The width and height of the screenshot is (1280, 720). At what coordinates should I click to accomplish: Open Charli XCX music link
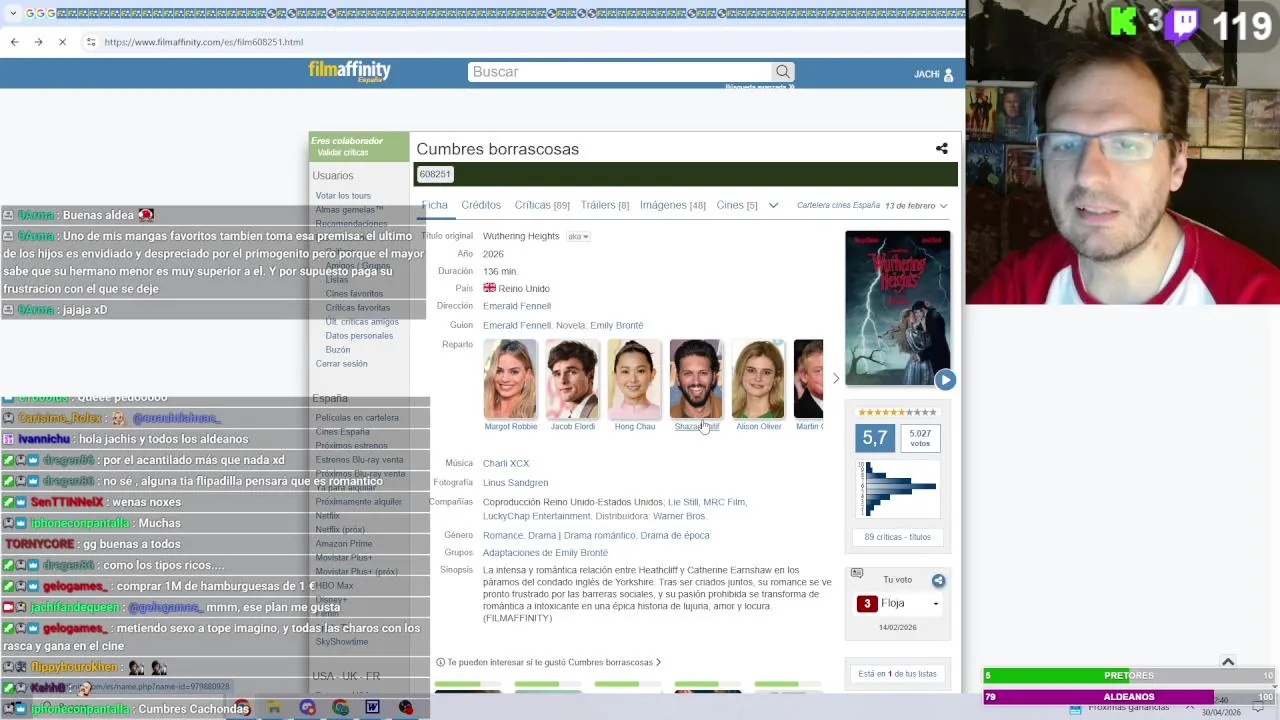coord(506,463)
